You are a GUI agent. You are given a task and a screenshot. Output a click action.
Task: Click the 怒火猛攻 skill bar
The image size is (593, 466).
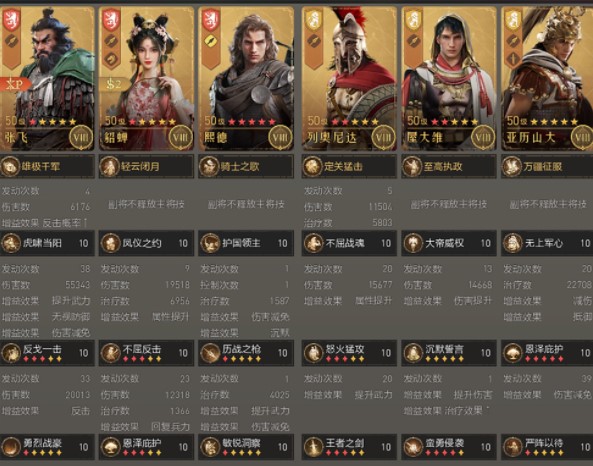pyautogui.click(x=349, y=353)
